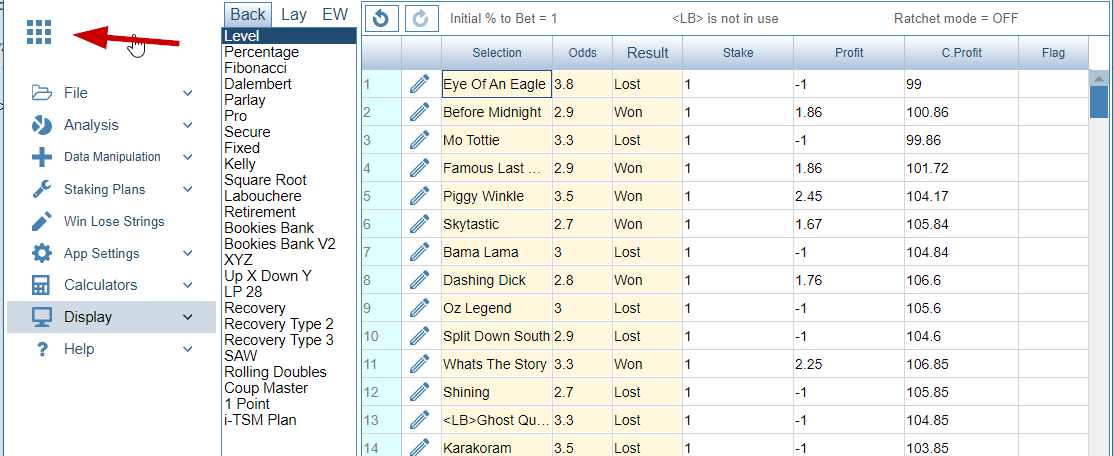Click the App Settings gear icon
Viewport: 1114px width, 456px height.
click(42, 253)
